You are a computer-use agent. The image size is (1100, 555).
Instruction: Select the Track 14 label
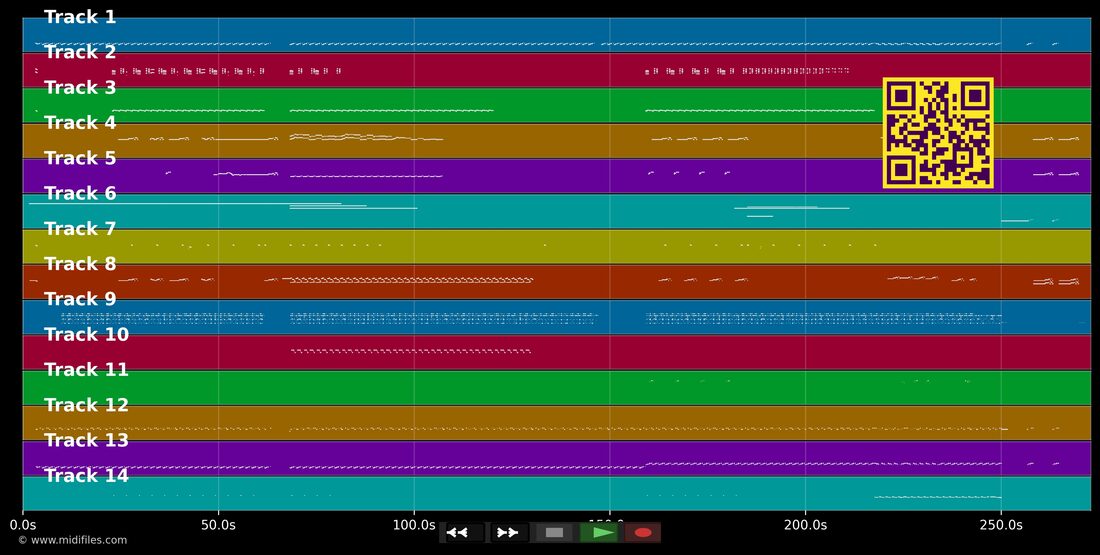click(x=86, y=476)
